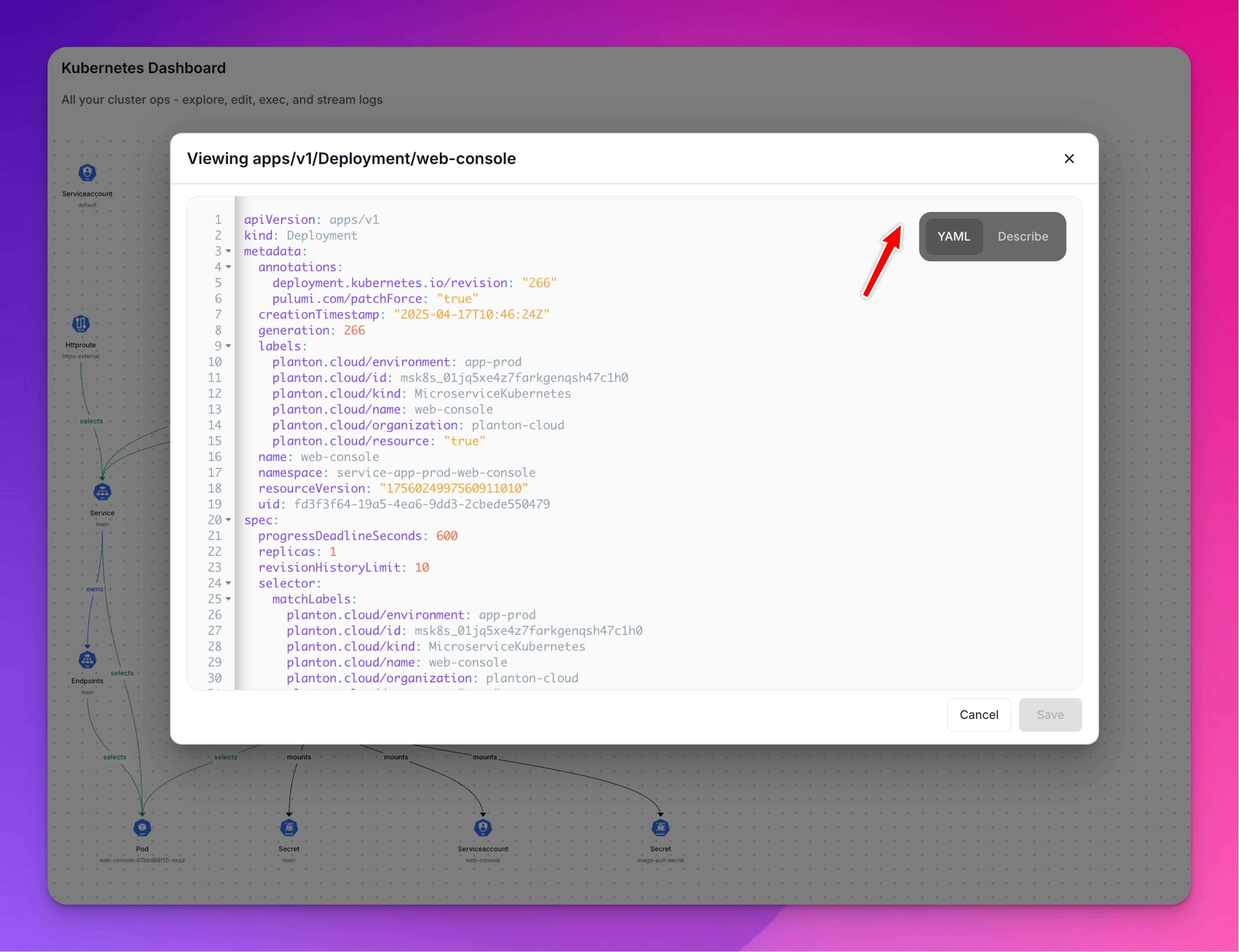Click the dialog title Viewing apps/v1/Deployment/web-console
1239x952 pixels.
[x=352, y=159]
